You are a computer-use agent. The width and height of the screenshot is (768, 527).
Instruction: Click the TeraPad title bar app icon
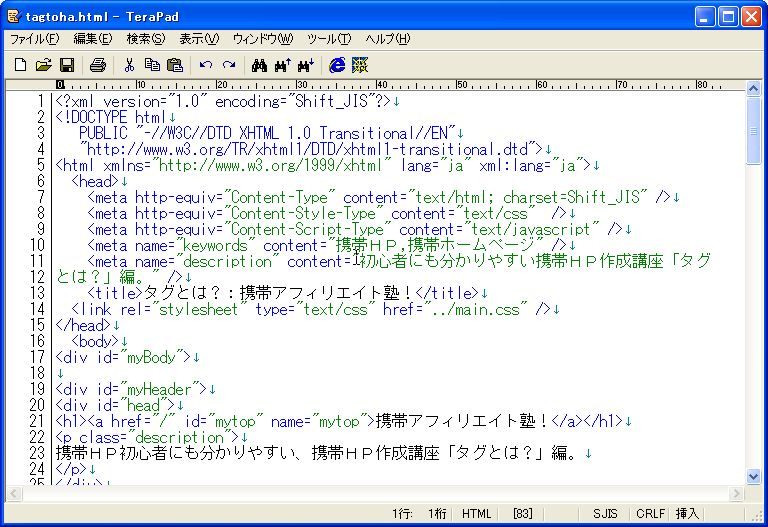pos(14,16)
